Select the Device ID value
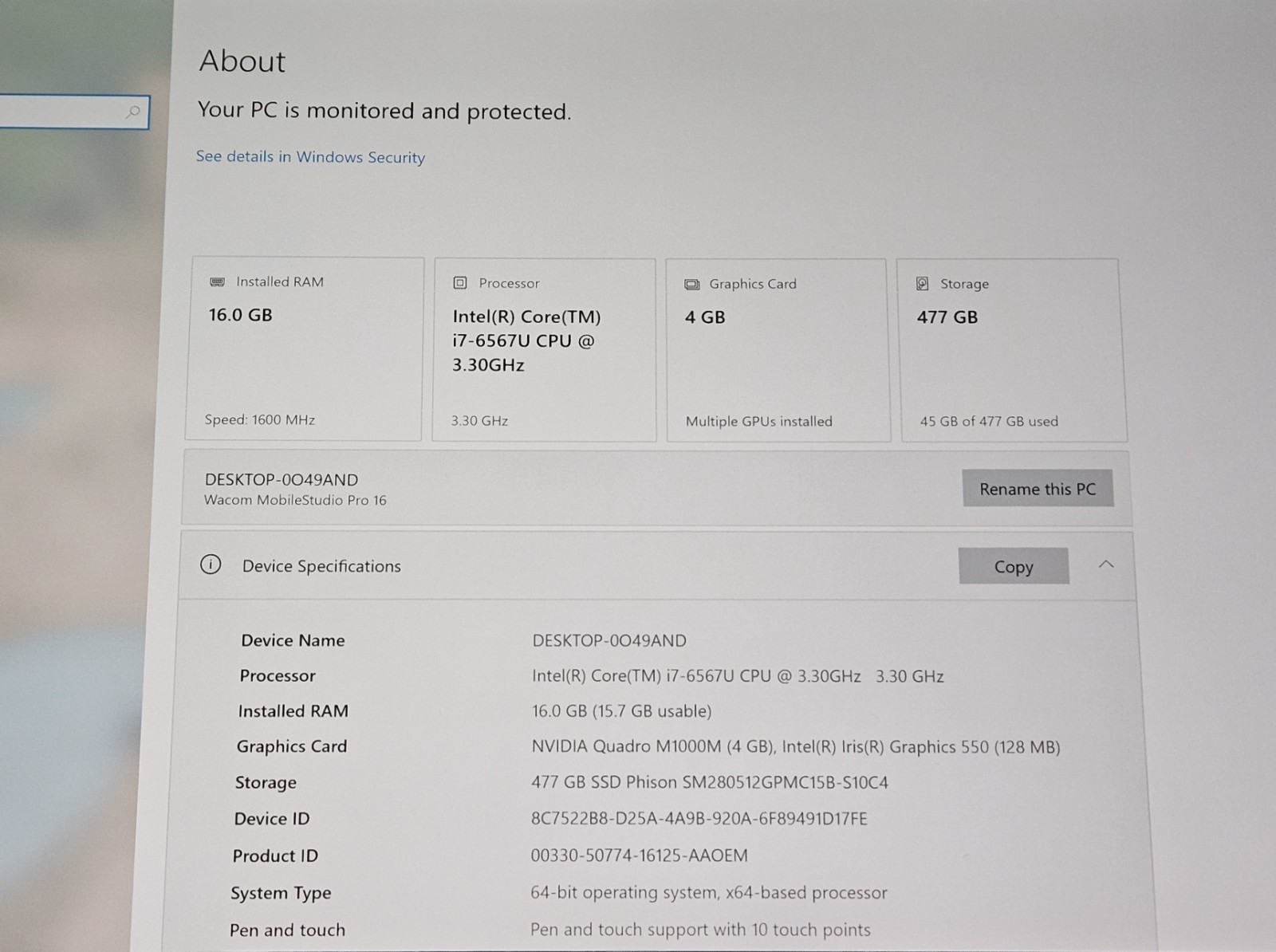The height and width of the screenshot is (952, 1276). coord(699,818)
